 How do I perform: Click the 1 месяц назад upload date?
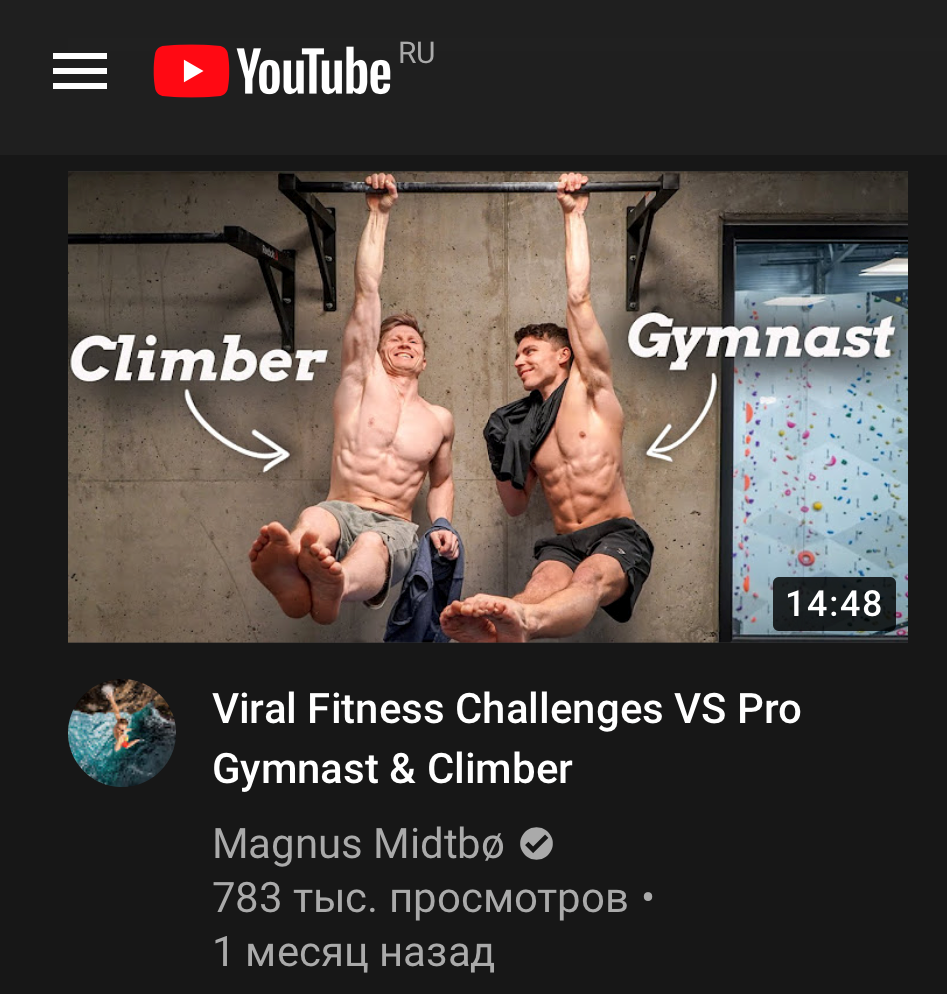[x=354, y=952]
